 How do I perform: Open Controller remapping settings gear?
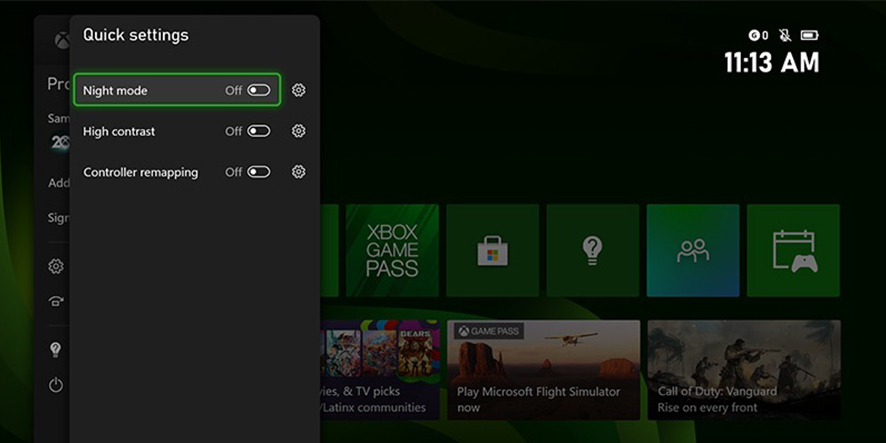pos(298,171)
